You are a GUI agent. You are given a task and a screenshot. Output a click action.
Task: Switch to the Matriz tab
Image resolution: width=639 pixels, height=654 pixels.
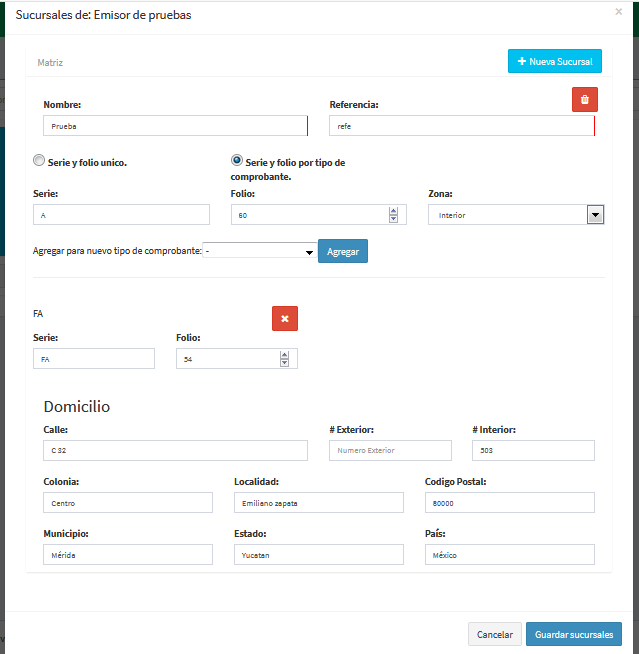click(x=51, y=62)
